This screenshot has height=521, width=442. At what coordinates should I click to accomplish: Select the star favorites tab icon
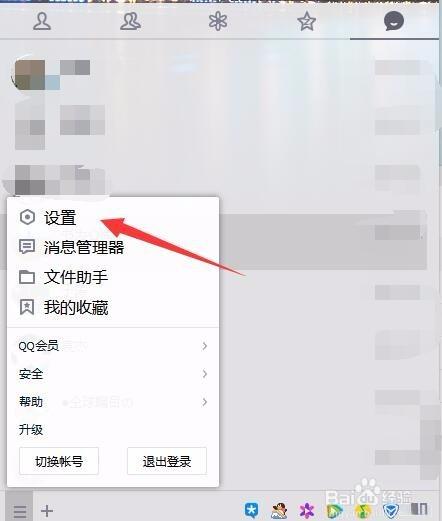306,21
